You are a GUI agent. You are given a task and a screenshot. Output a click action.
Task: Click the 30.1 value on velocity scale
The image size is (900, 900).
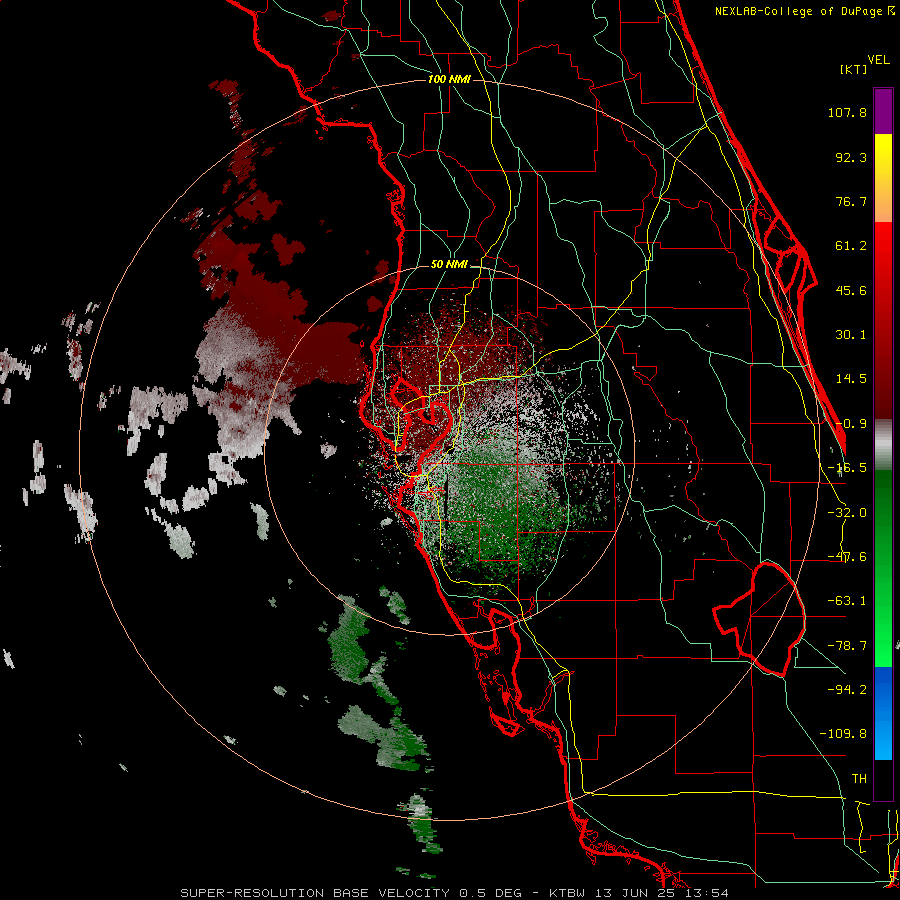[x=851, y=335]
